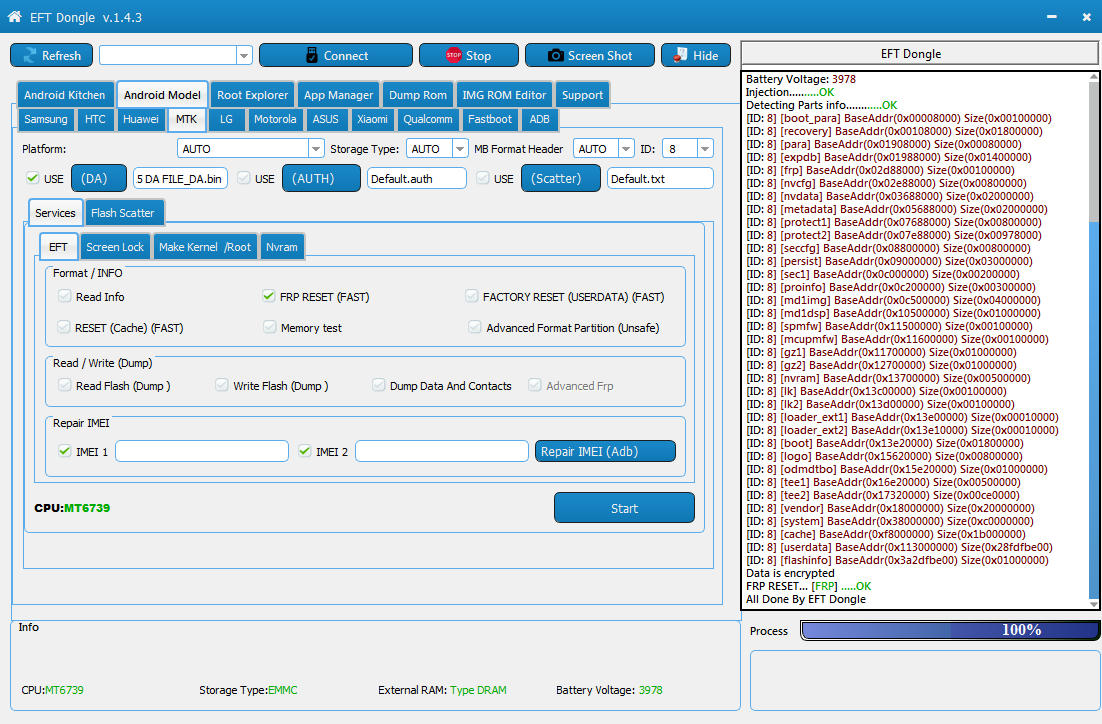The image size is (1102, 724).
Task: Click the Process progress bar at 100%
Action: 950,630
